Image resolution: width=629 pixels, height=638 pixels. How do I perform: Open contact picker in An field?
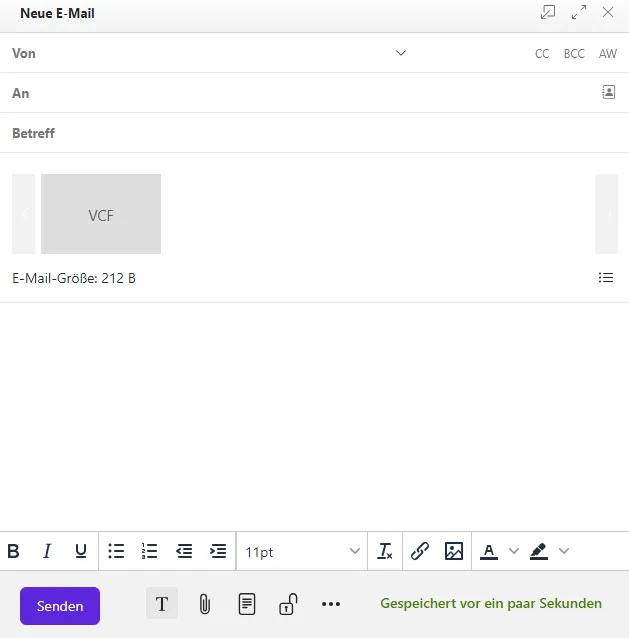(x=608, y=92)
